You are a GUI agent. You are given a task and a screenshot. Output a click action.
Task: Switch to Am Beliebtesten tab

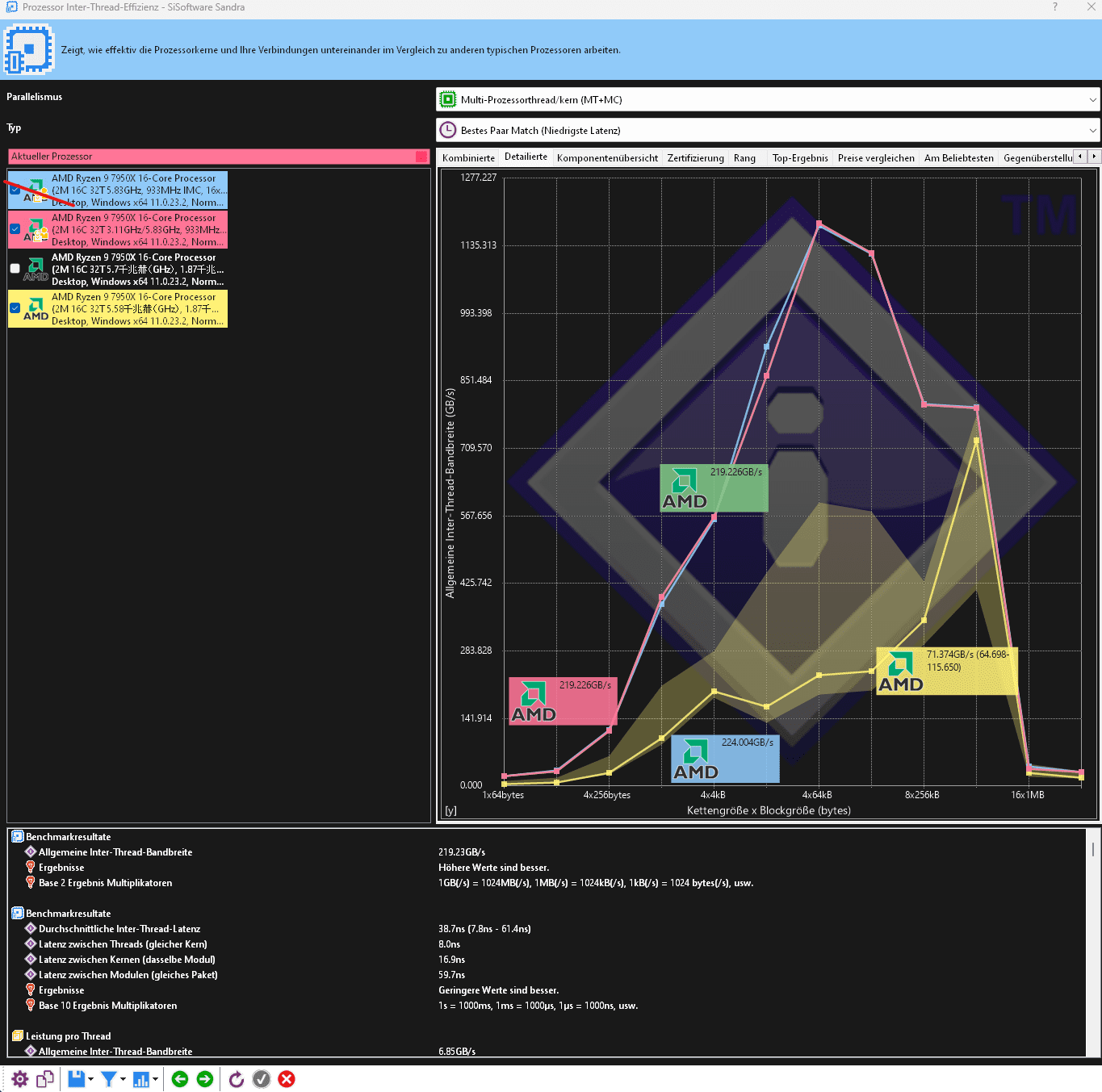point(959,158)
